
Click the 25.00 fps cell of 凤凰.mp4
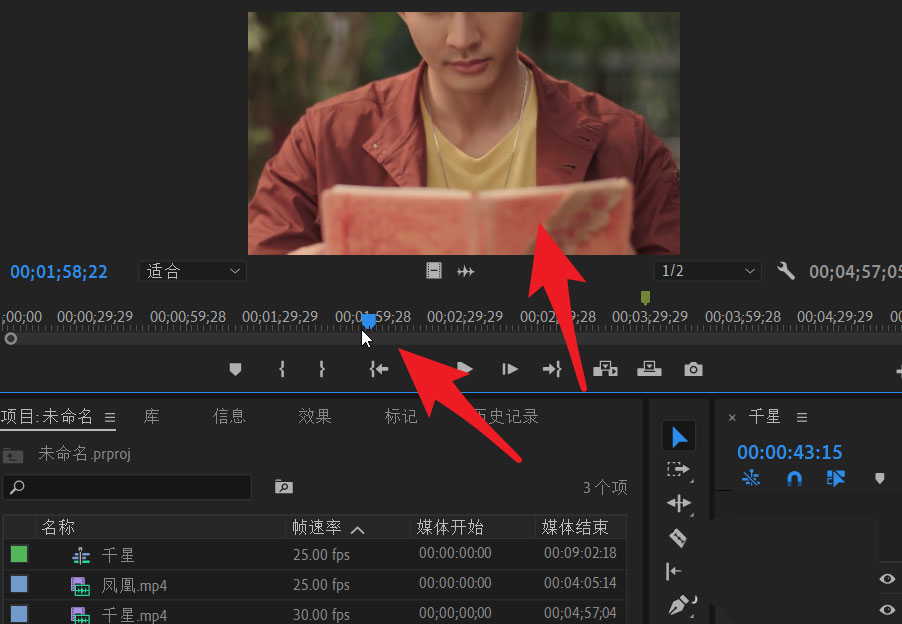pyautogui.click(x=321, y=585)
